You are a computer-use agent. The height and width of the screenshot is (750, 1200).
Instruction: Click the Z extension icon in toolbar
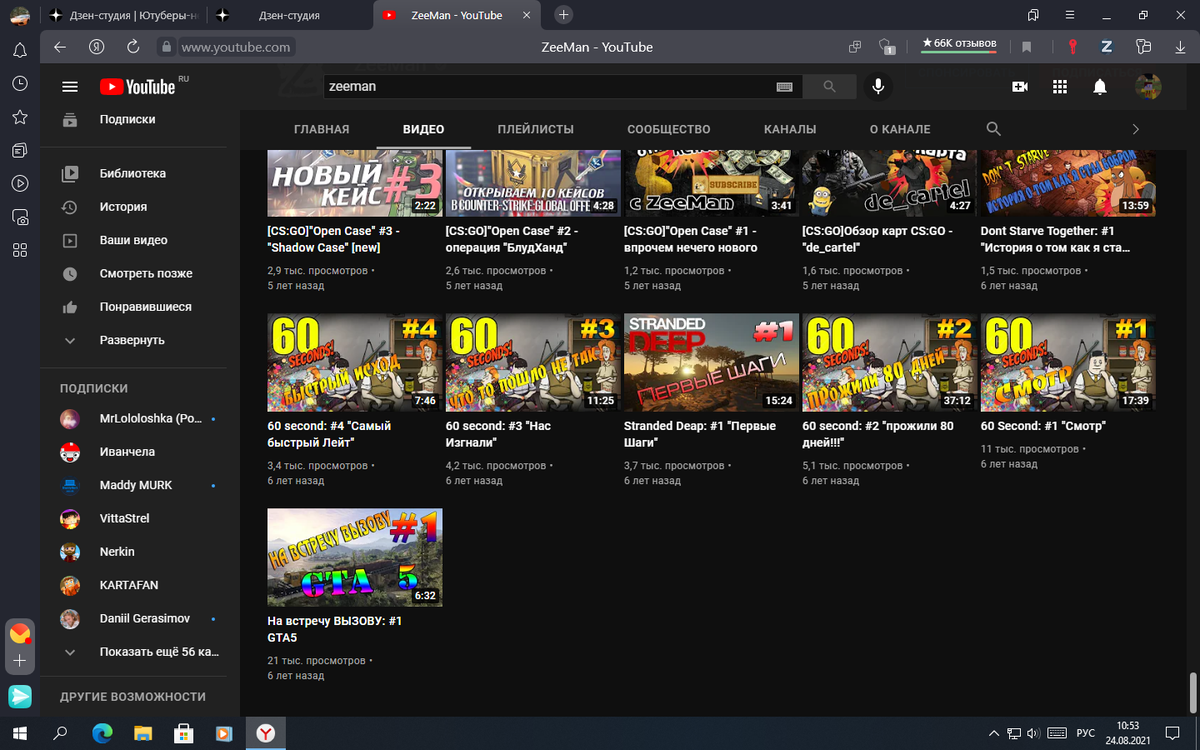click(x=1107, y=47)
